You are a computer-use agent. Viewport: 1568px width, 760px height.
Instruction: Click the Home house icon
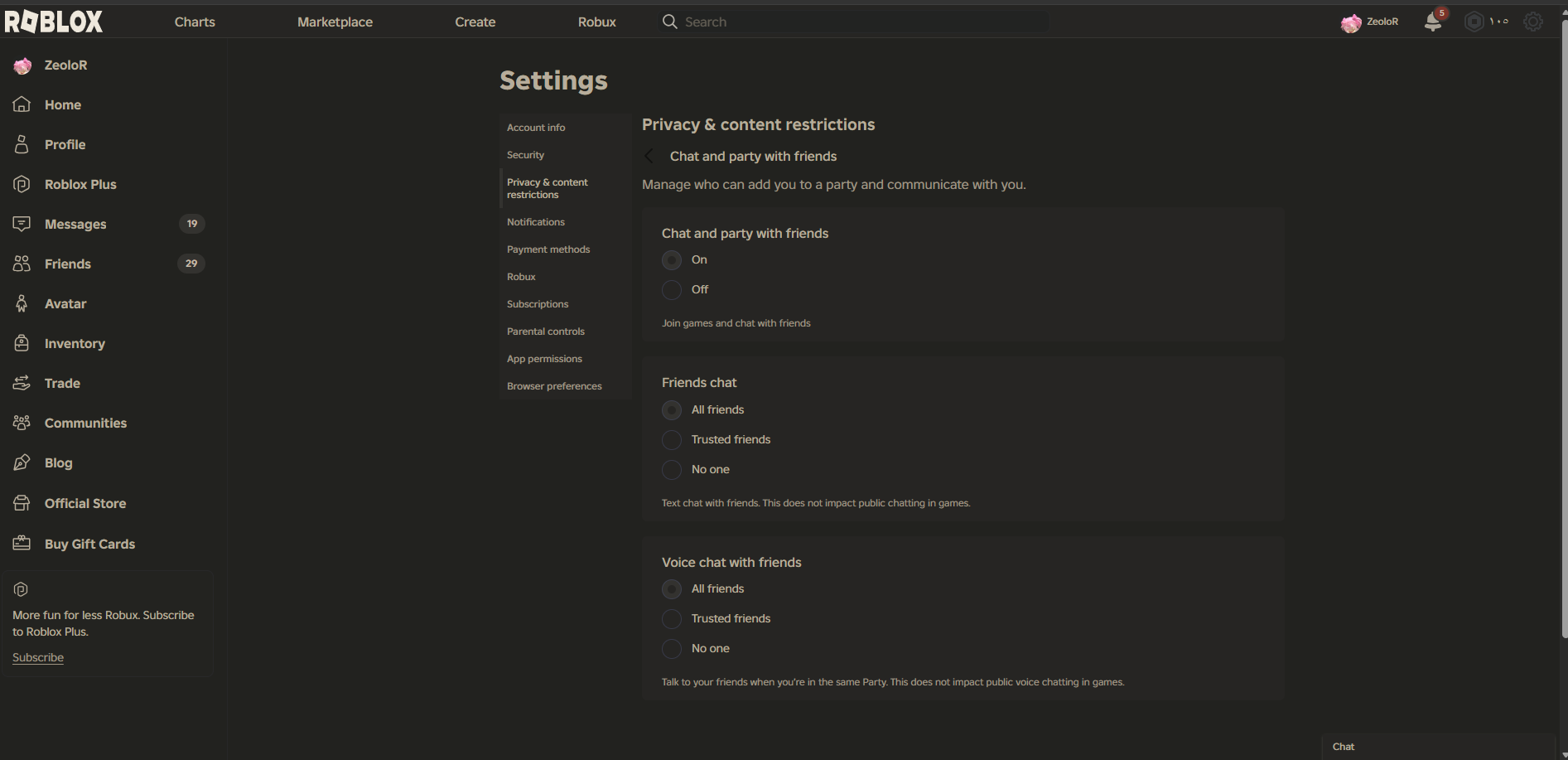click(x=22, y=104)
